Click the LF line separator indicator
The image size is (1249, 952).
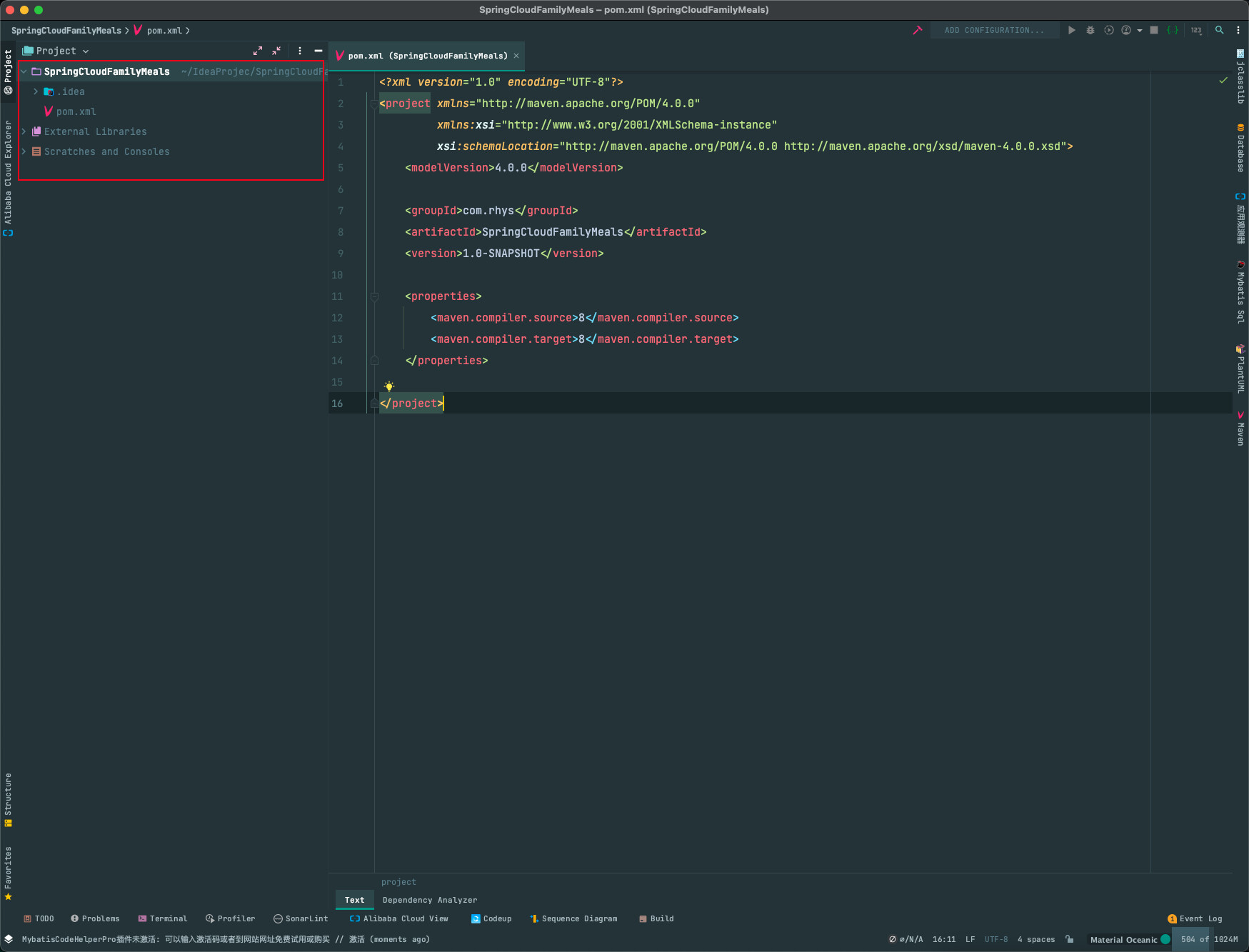pyautogui.click(x=970, y=939)
